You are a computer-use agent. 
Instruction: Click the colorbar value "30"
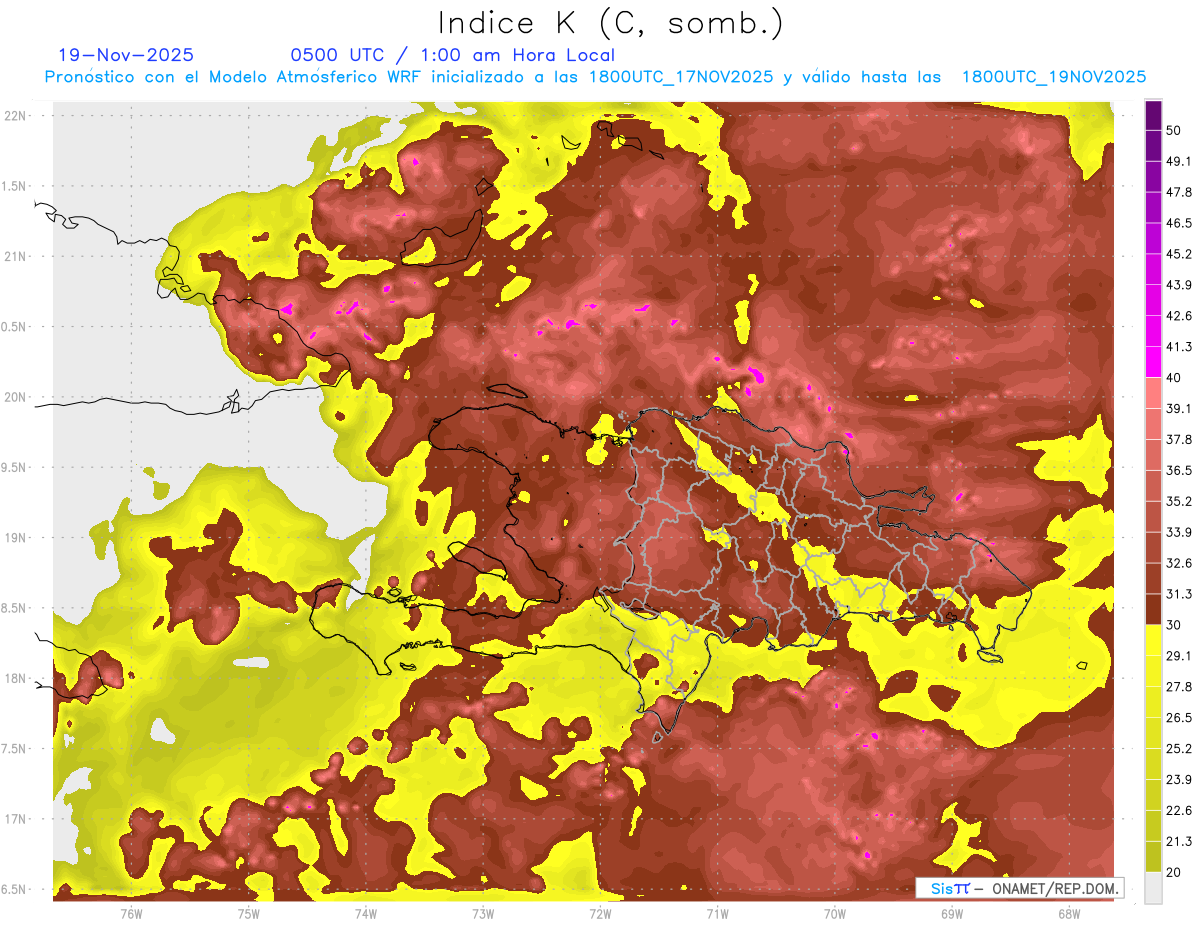[1173, 625]
